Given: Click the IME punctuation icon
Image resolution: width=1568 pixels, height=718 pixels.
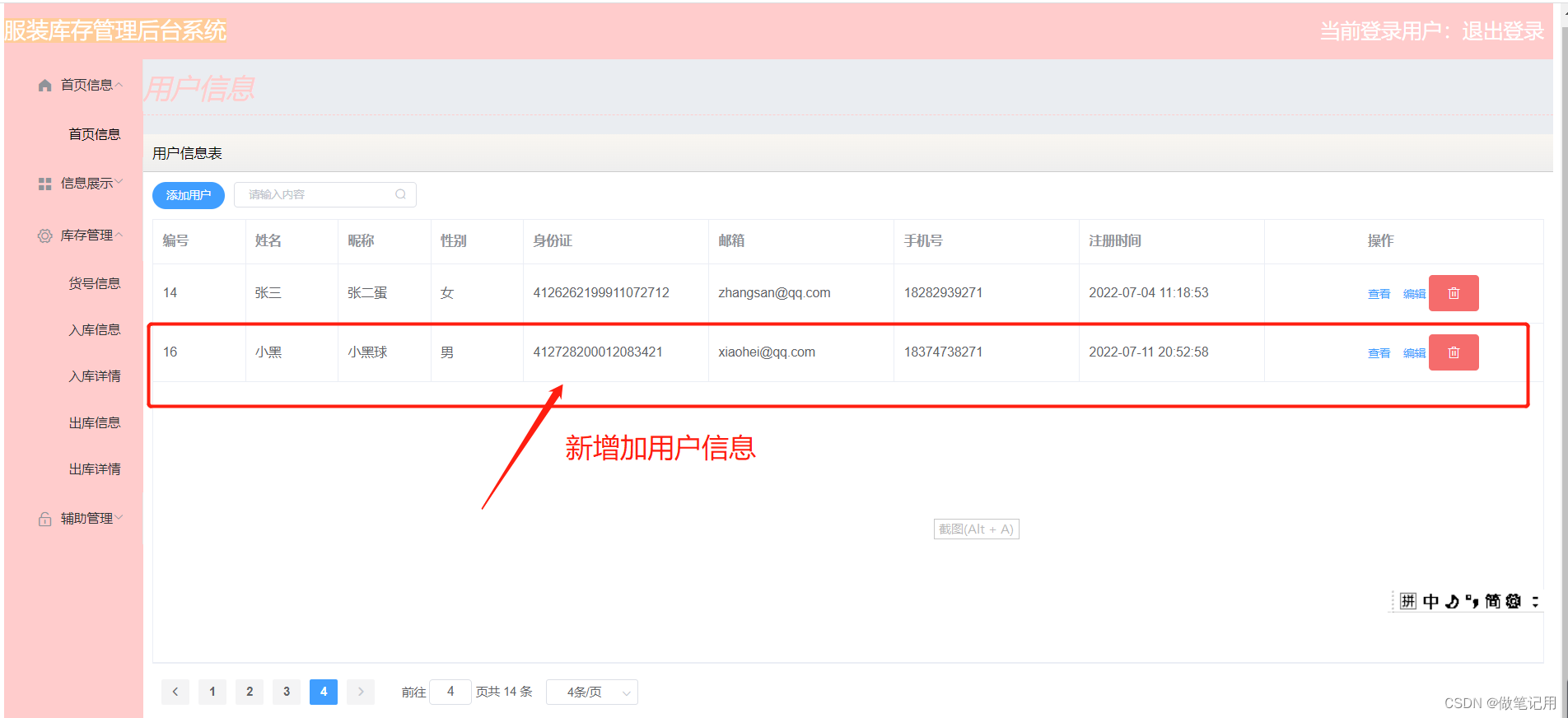Looking at the screenshot, I should (x=1472, y=601).
